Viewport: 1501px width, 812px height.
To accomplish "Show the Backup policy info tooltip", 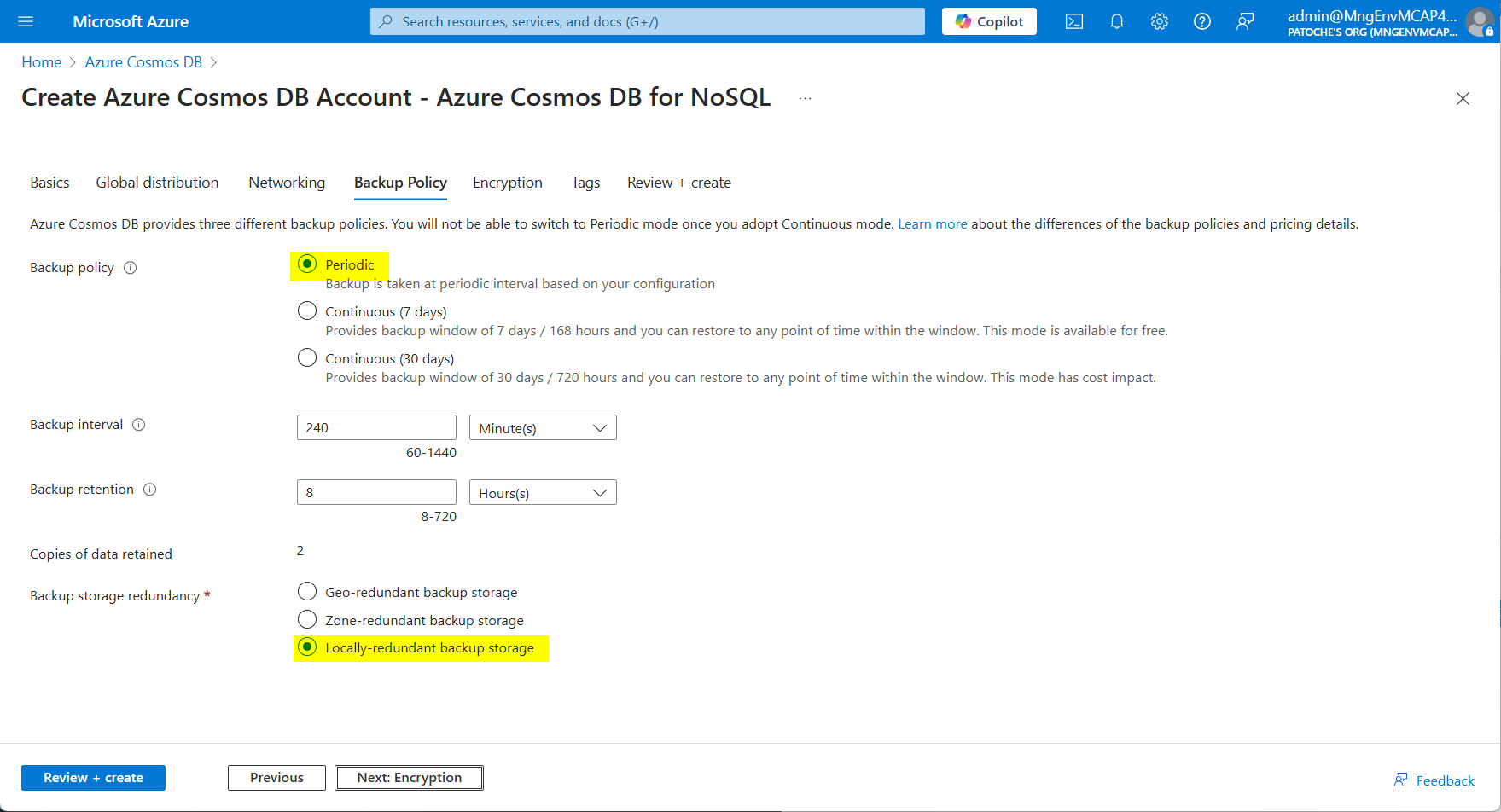I will point(130,267).
